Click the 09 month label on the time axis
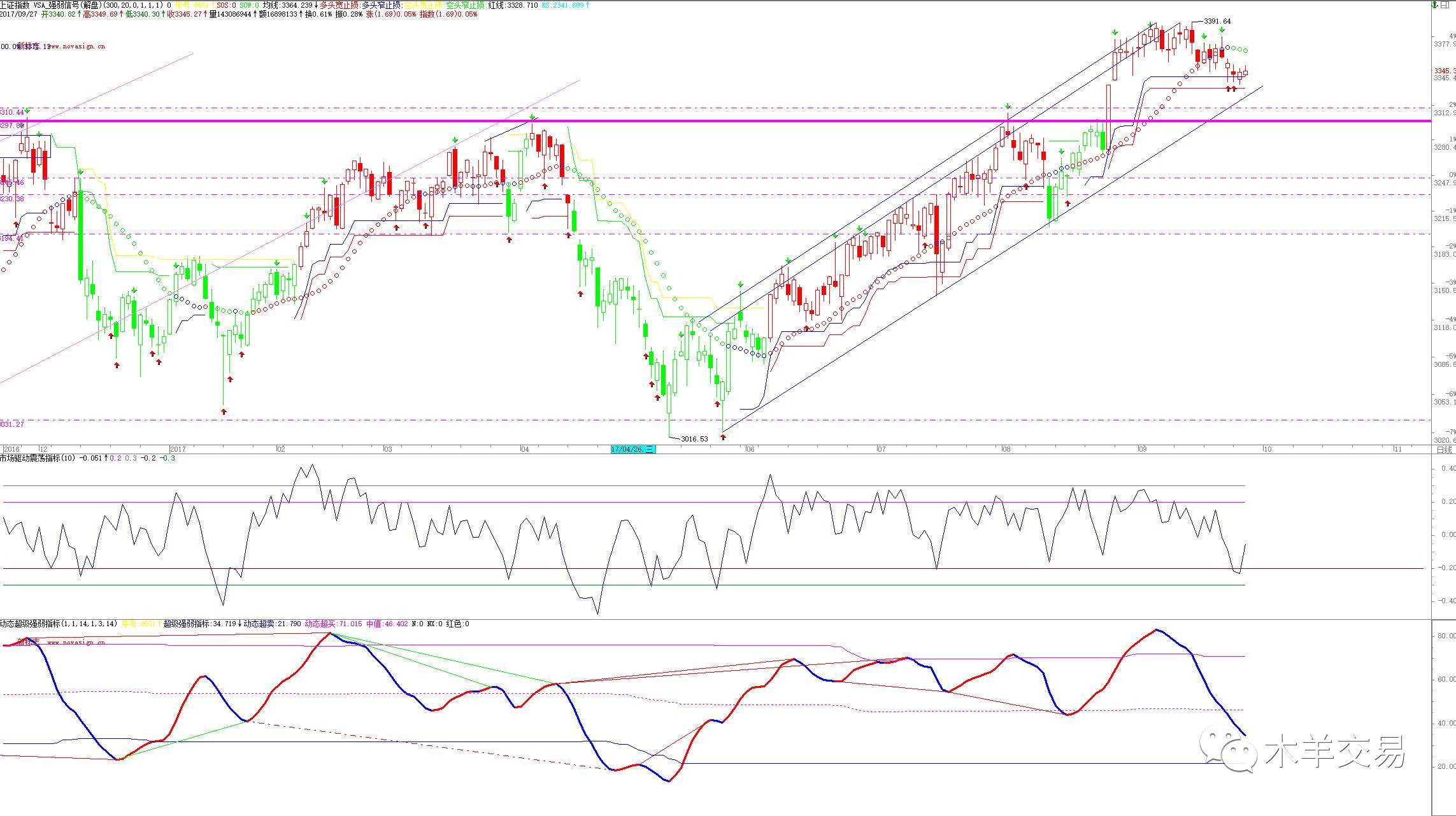Image resolution: width=1456 pixels, height=816 pixels. 1142,449
